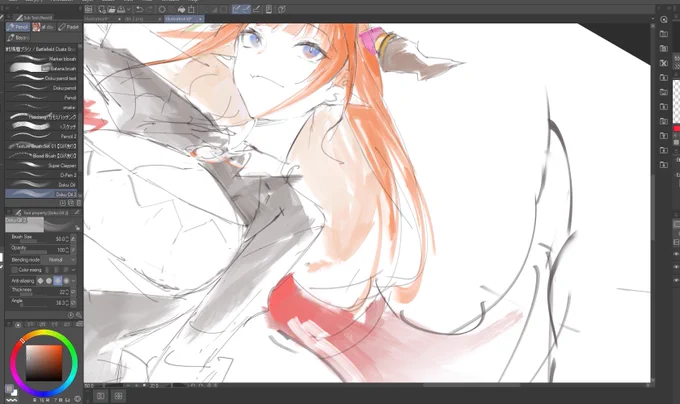Adjust the Thickness slider
680x404 pixels.
(x=31, y=294)
